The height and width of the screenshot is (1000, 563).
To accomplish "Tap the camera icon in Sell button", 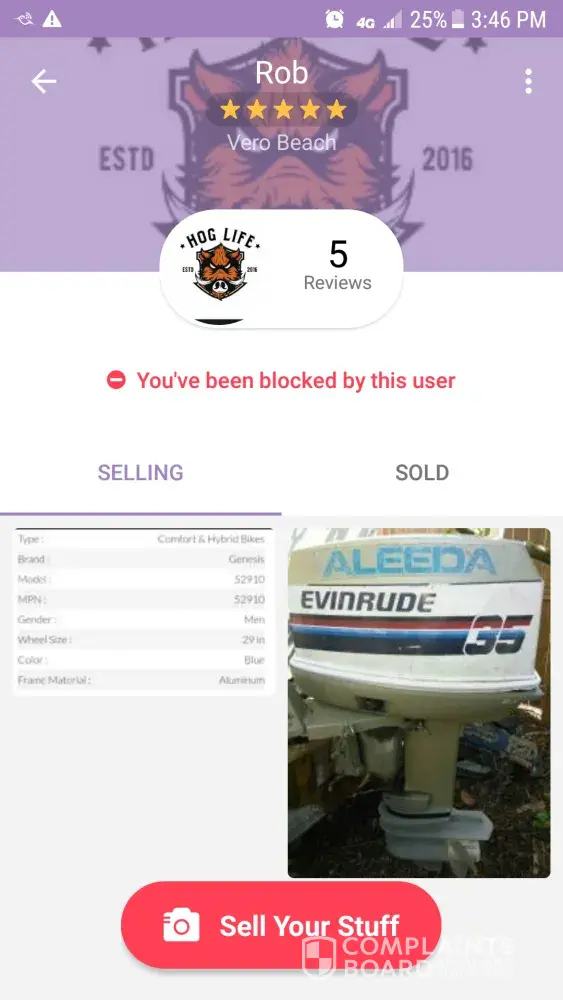I will point(181,925).
